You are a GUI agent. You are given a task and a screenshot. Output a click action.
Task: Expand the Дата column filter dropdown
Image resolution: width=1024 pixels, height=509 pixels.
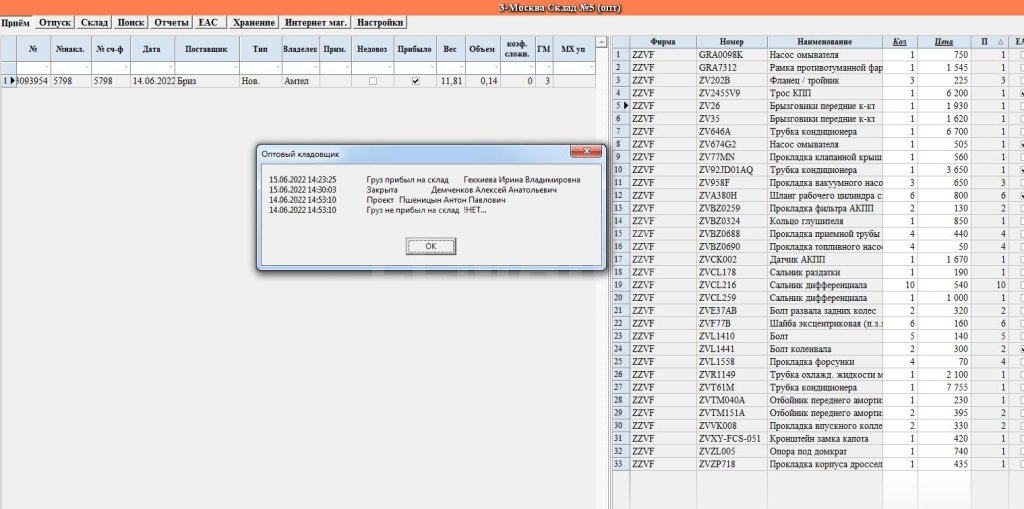[x=170, y=67]
